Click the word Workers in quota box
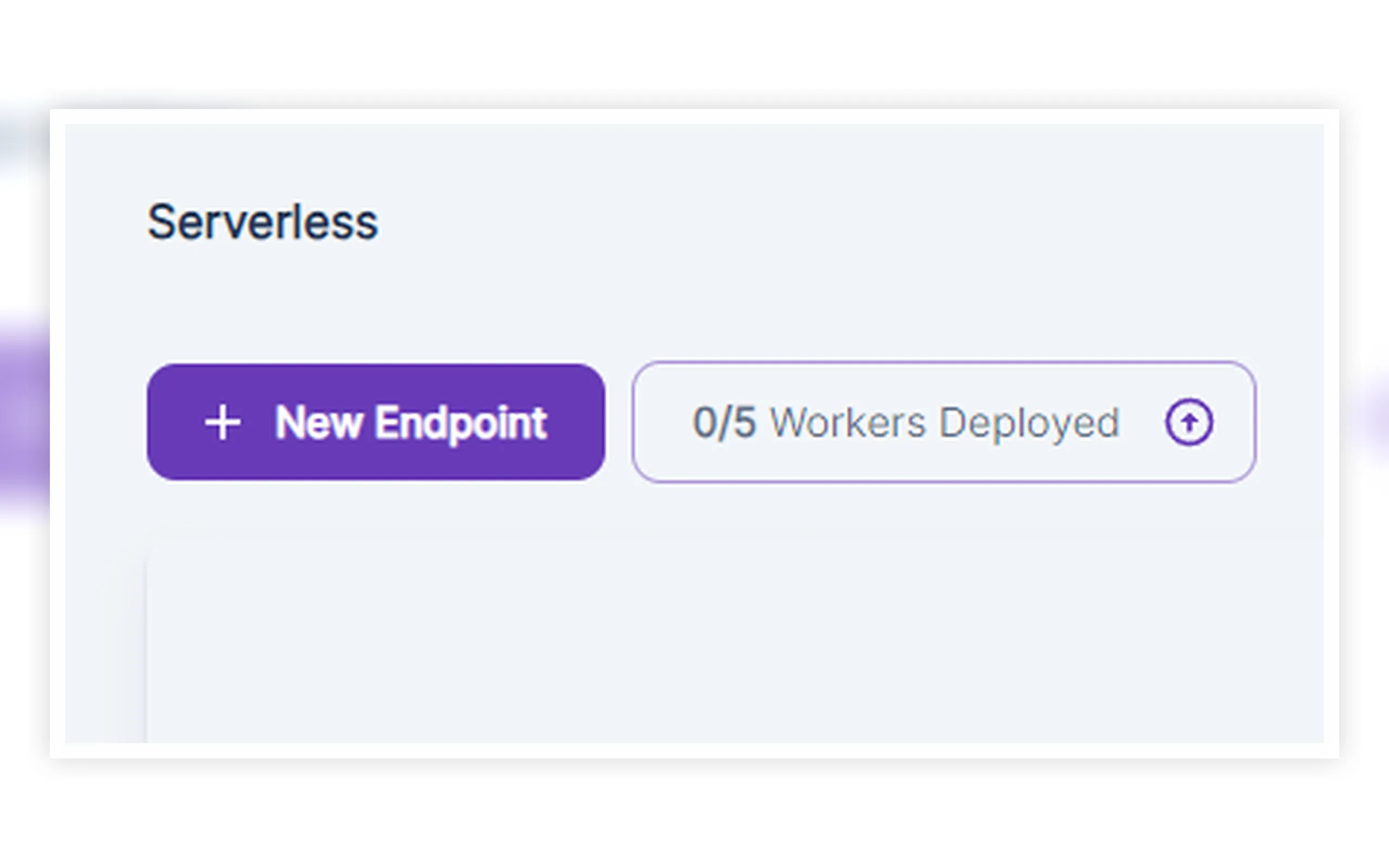 pos(848,423)
